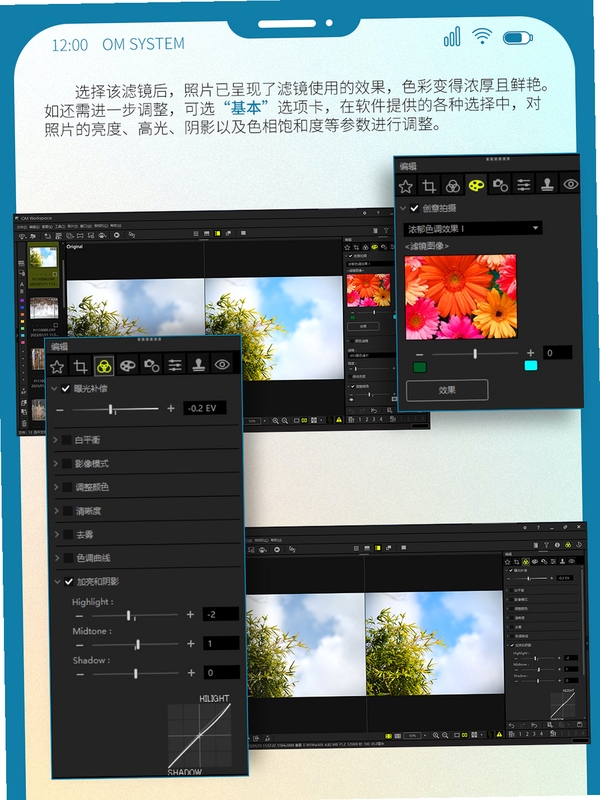Screen dimensions: 600x800
Task: Click the minus button of the enlarged 曝光补偿 slider
Action: pos(60,410)
